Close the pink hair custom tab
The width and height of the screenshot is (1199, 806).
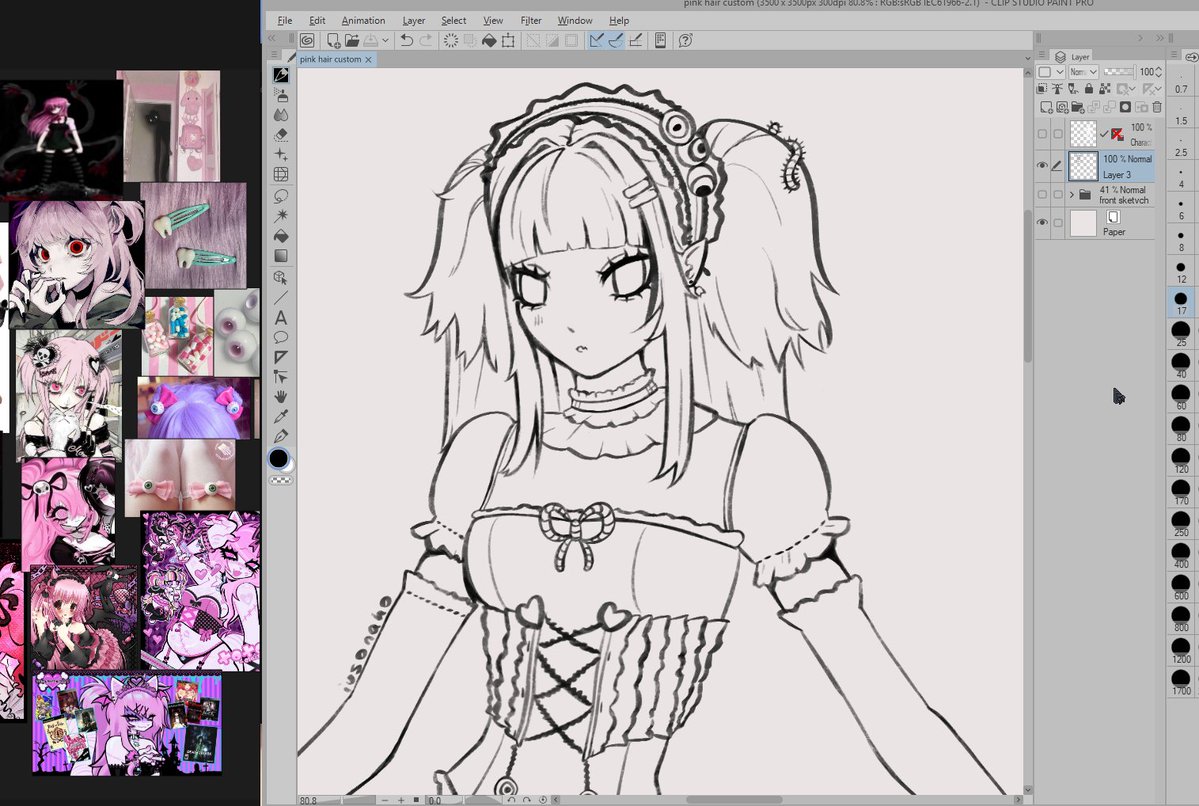click(x=369, y=59)
